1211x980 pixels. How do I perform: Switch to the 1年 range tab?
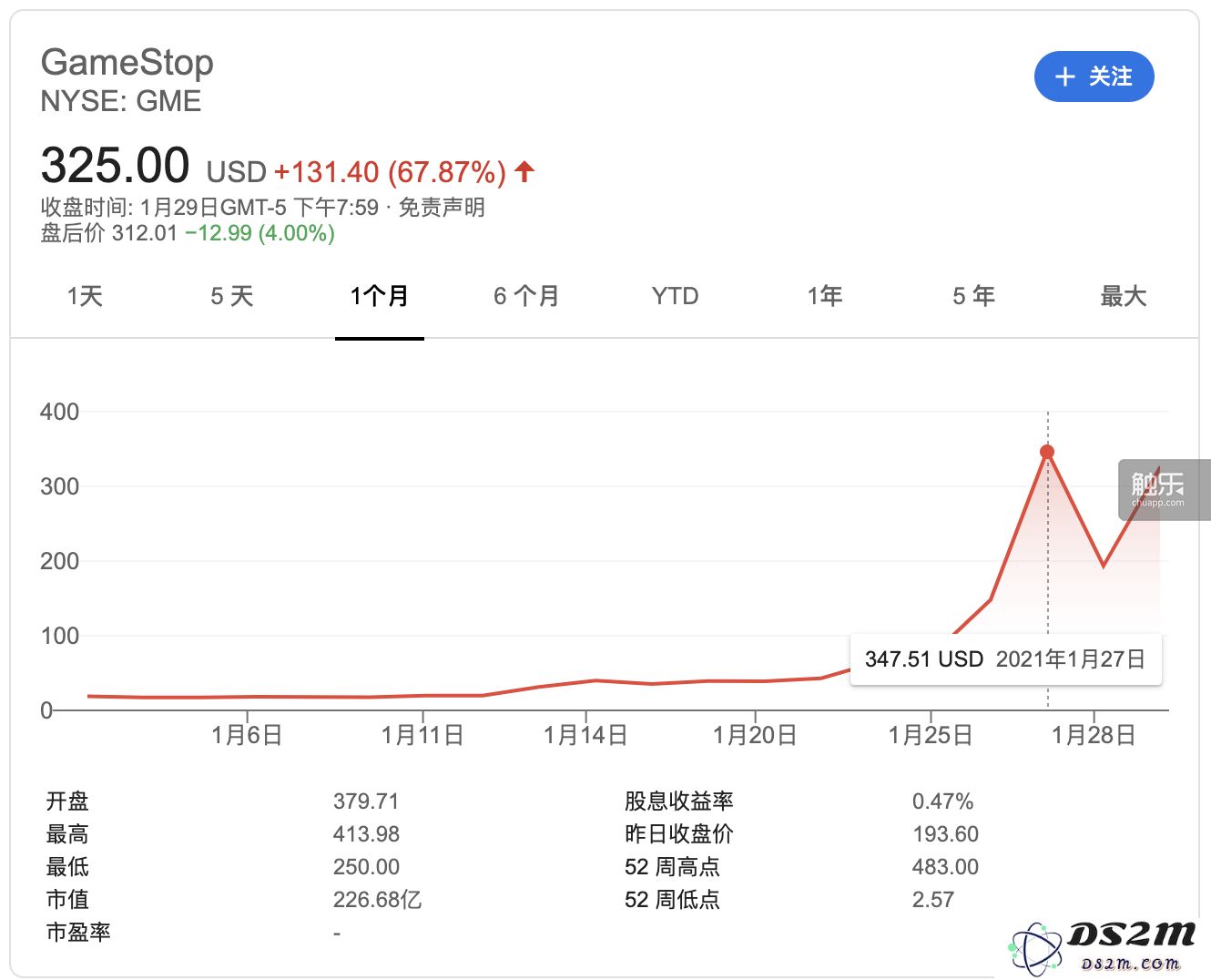click(825, 296)
